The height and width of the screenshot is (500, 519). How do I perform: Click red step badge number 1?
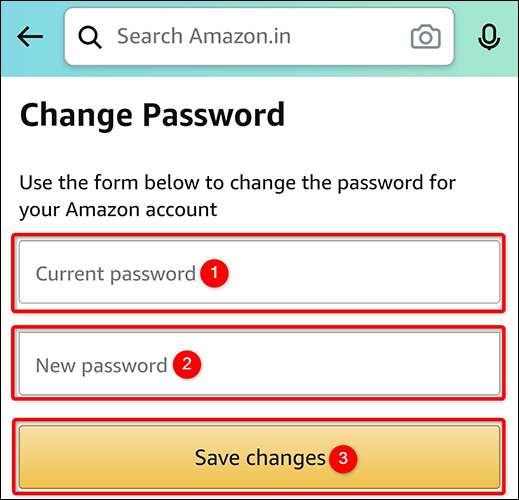click(x=214, y=273)
